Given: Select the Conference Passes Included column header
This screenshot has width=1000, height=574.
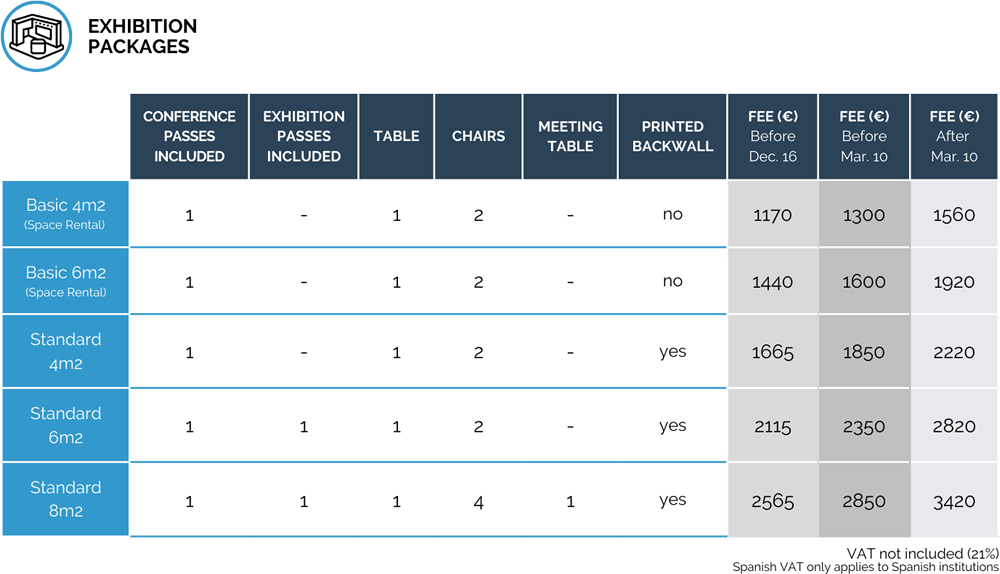Looking at the screenshot, I should click(x=189, y=136).
